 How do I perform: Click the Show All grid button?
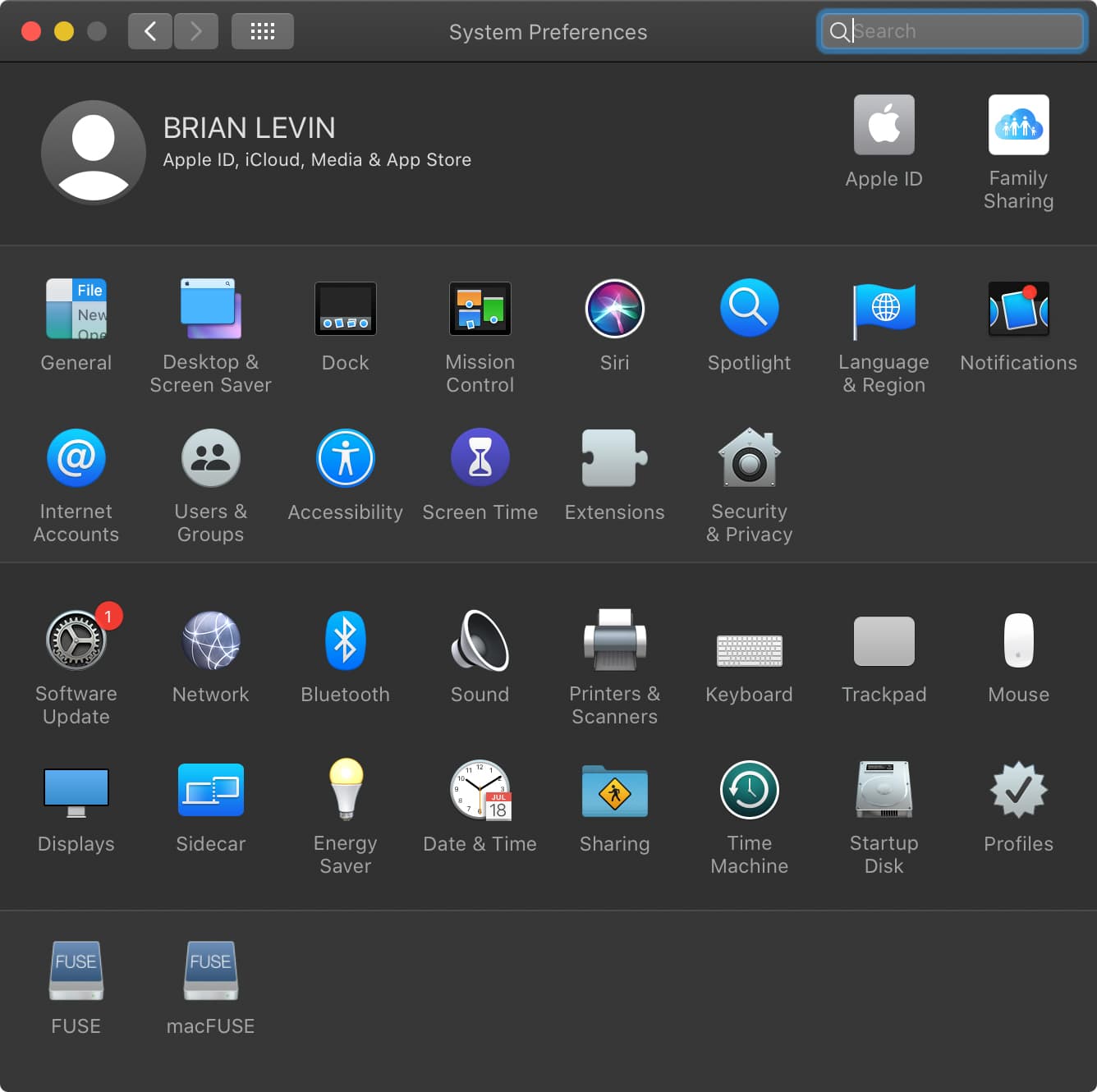(262, 32)
